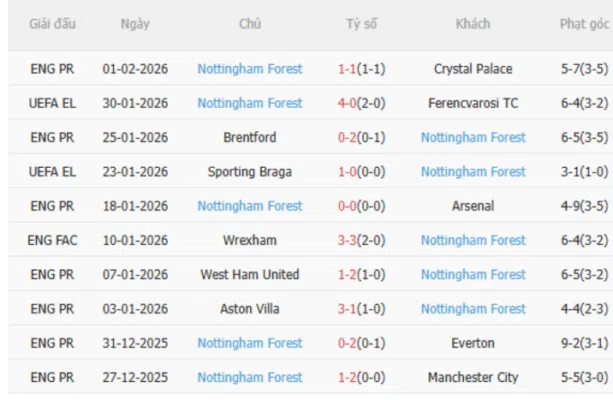The height and width of the screenshot is (400, 613).
Task: Click the "Giải đấu" column header
Action: pyautogui.click(x=52, y=23)
